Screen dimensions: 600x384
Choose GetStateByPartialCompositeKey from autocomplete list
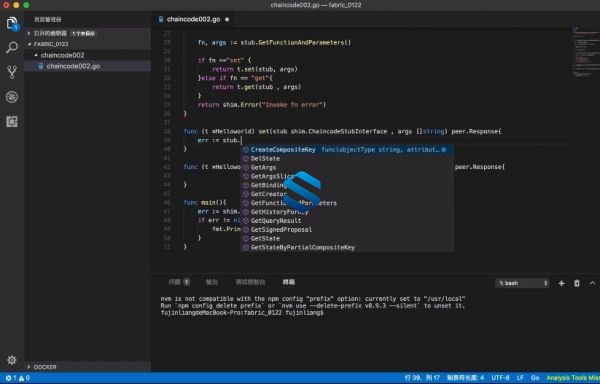(347, 247)
